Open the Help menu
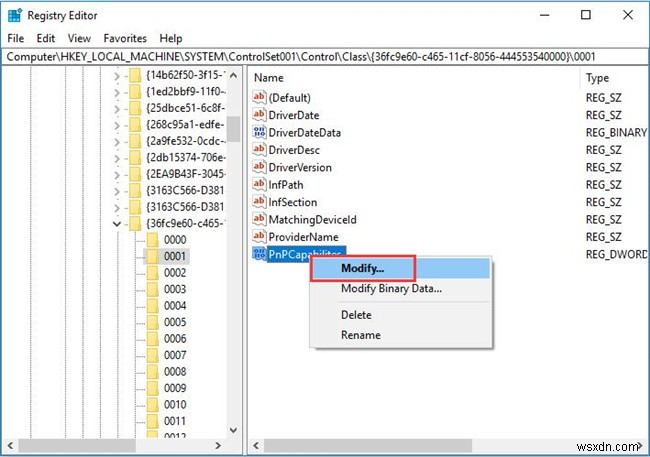The width and height of the screenshot is (650, 457). coord(171,38)
